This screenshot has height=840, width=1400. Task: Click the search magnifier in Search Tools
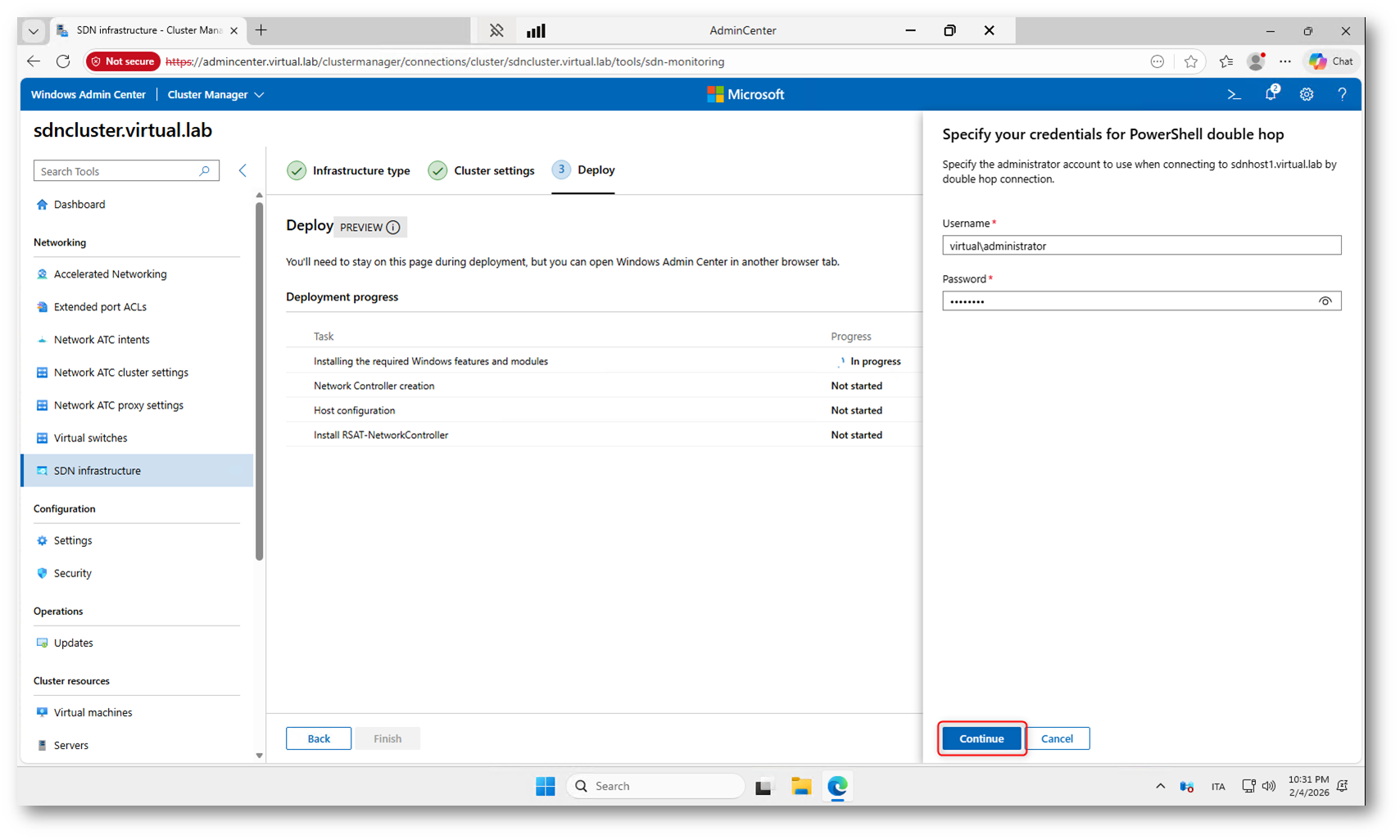pyautogui.click(x=205, y=171)
